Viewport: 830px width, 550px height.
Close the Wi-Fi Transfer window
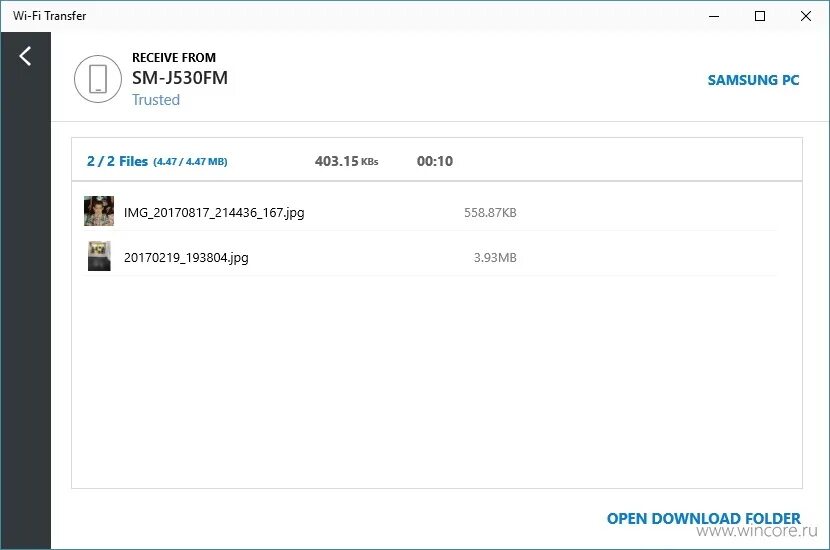coord(806,16)
